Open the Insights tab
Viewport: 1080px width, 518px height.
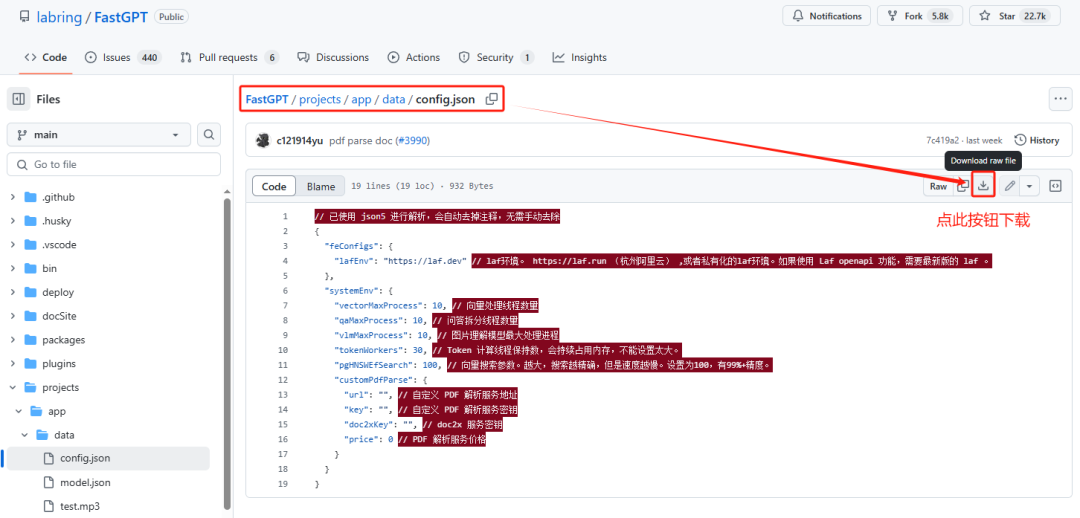pyautogui.click(x=579, y=57)
